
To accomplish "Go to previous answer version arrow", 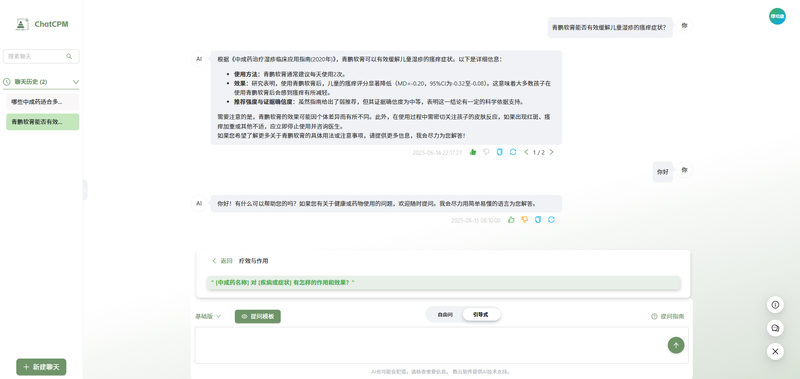I will pyautogui.click(x=526, y=152).
